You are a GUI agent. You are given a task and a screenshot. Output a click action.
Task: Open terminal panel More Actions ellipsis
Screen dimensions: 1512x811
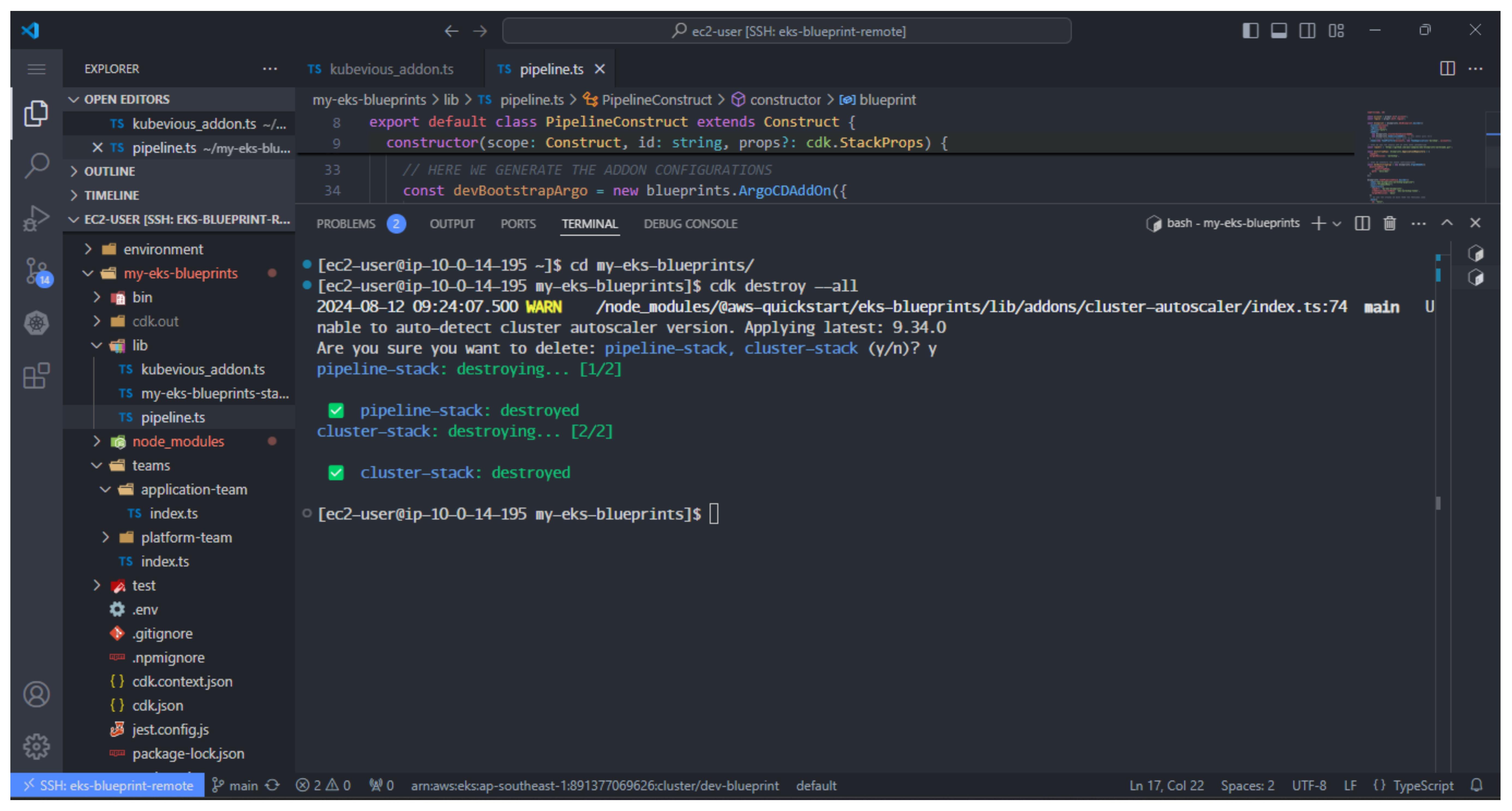point(1419,223)
